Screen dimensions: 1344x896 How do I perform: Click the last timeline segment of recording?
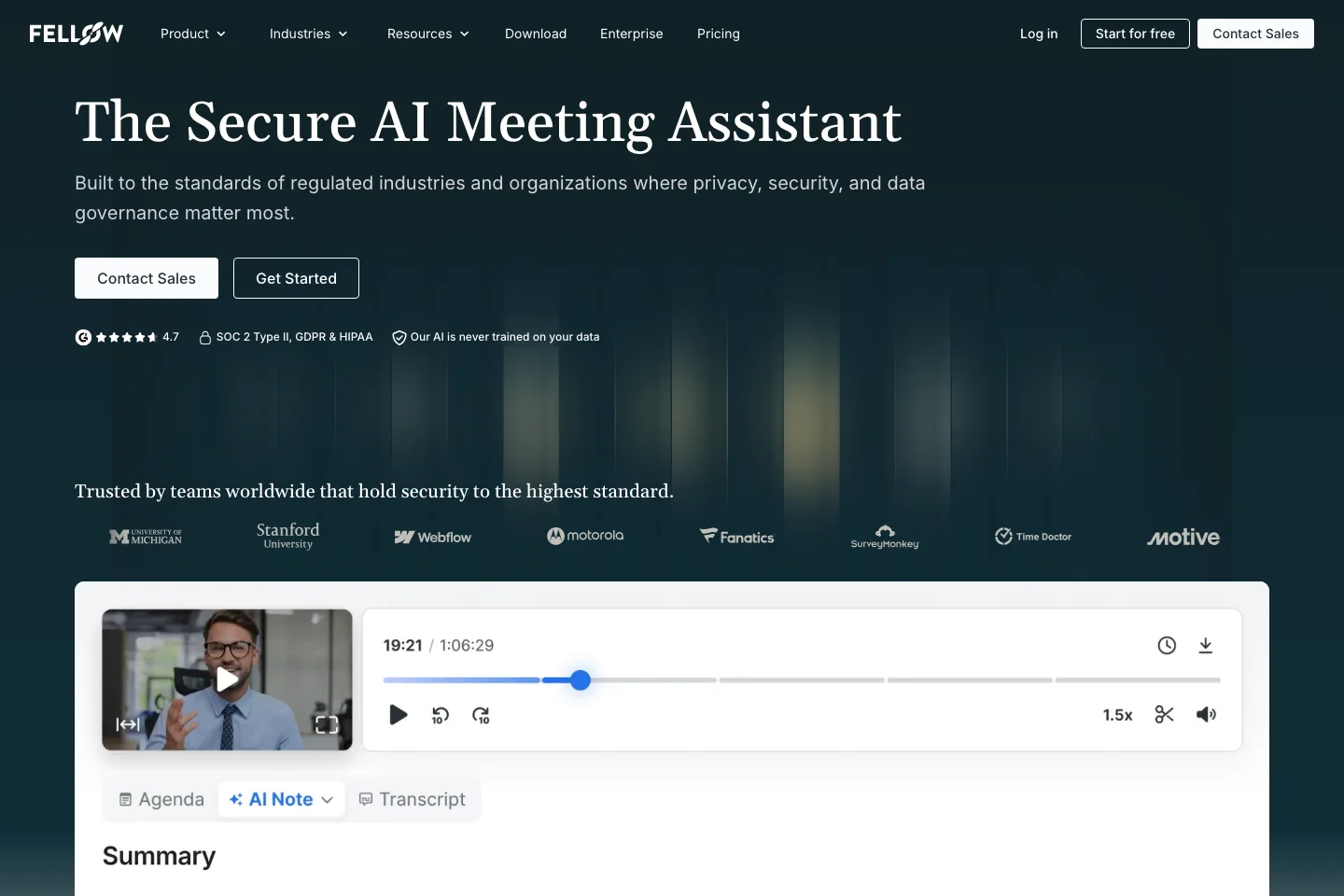[x=1138, y=680]
